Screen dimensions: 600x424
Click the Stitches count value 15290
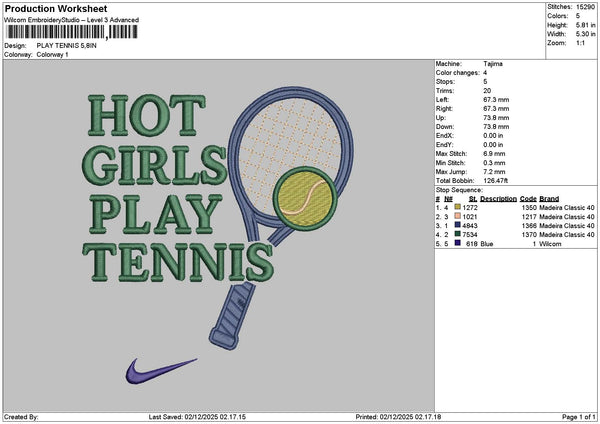point(587,6)
